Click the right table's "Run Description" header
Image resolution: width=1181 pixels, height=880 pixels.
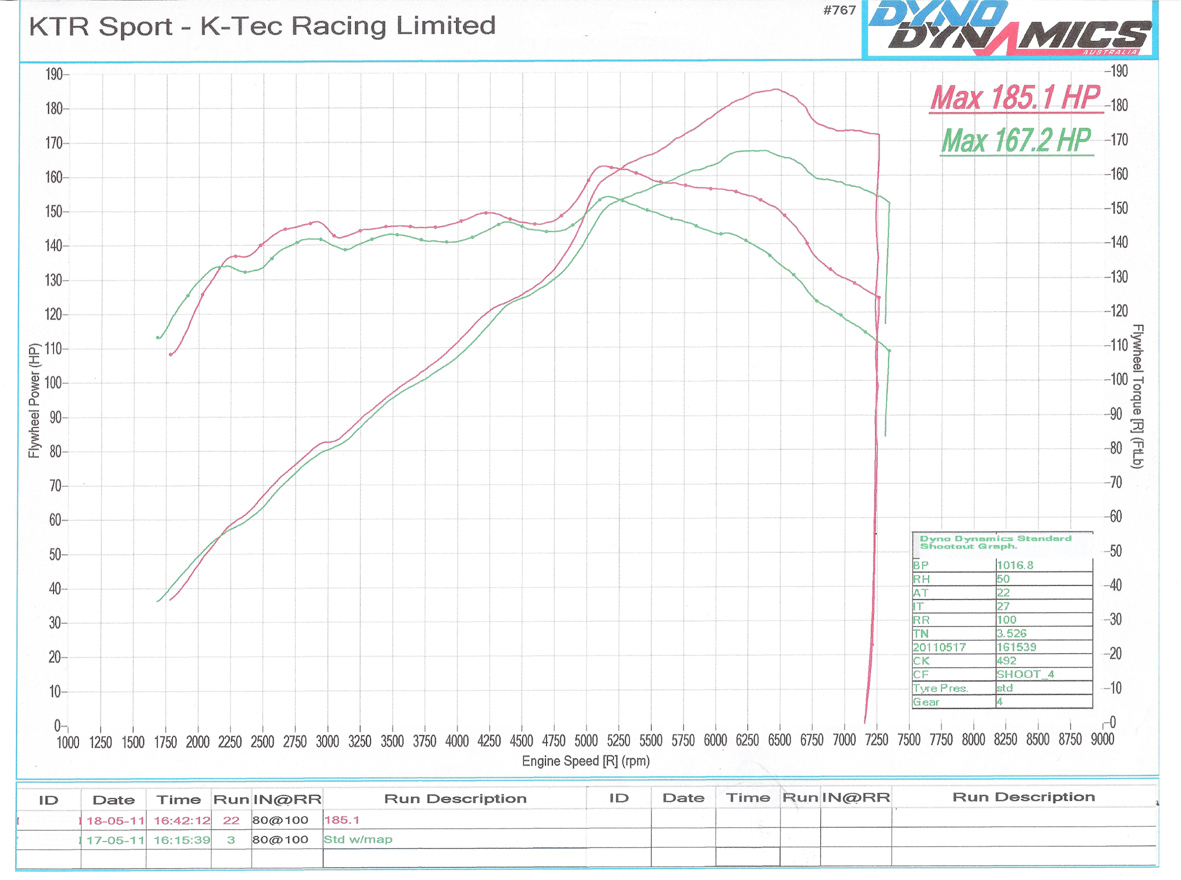(x=1024, y=797)
